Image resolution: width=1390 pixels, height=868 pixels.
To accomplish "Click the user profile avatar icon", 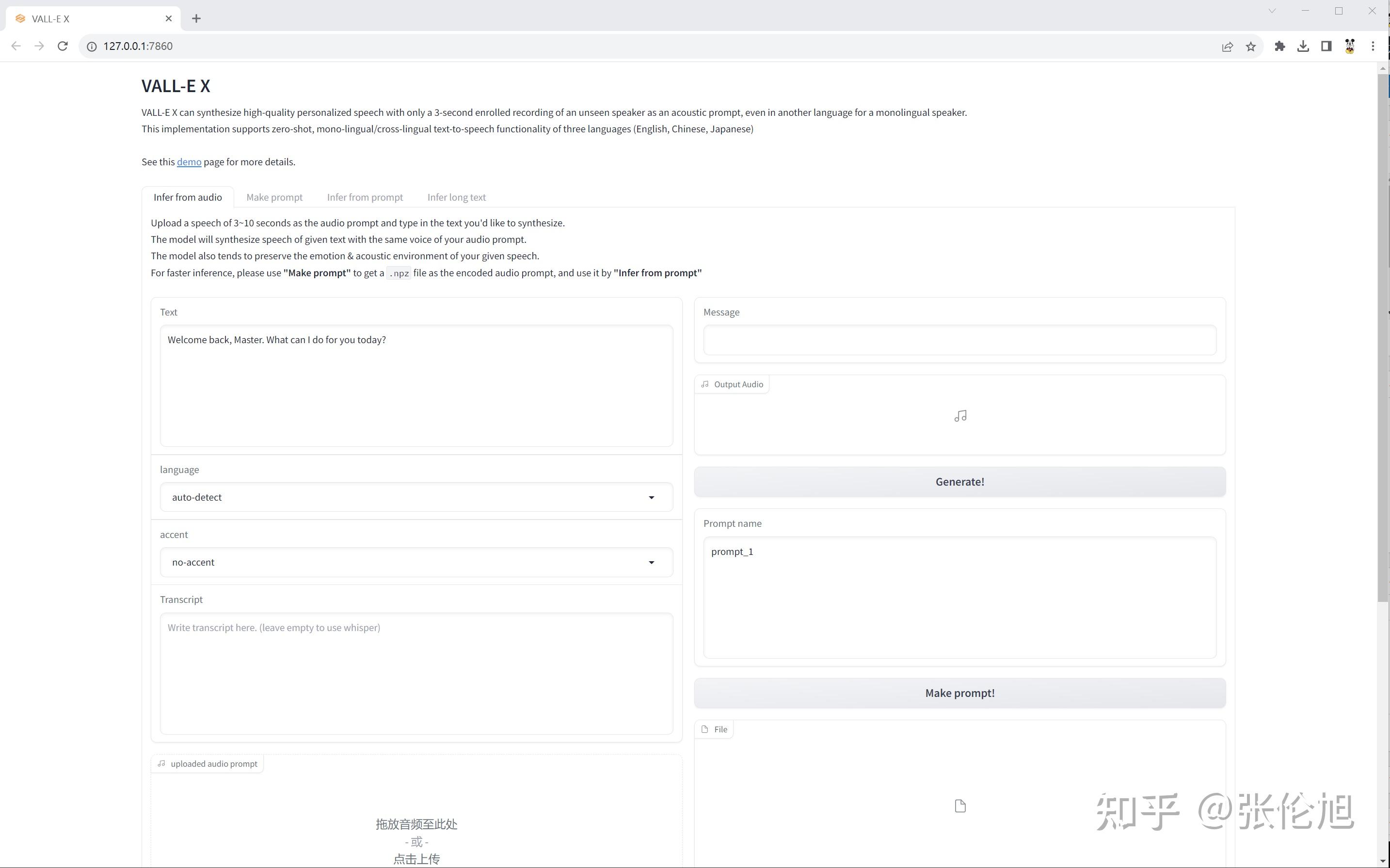I will pyautogui.click(x=1350, y=47).
